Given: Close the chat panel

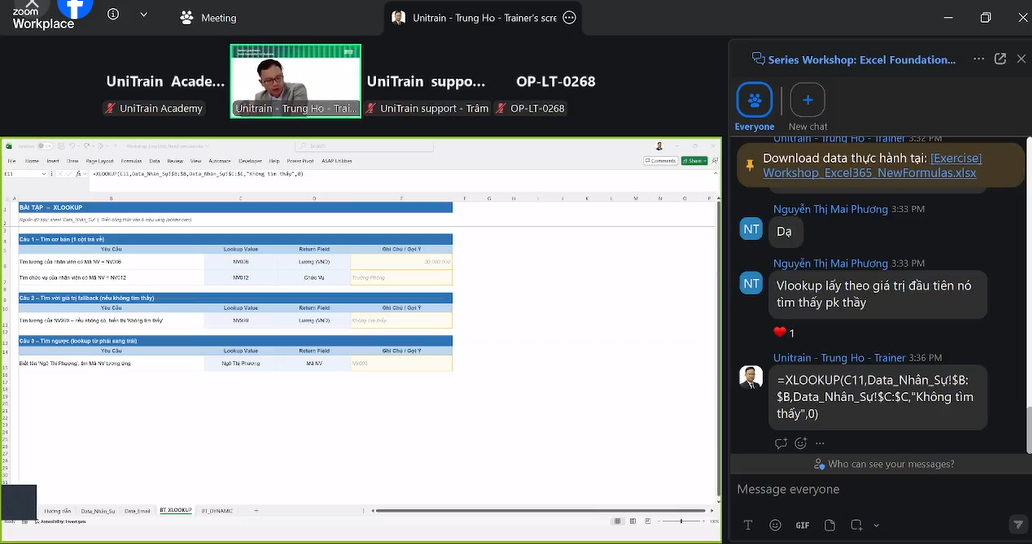Looking at the screenshot, I should coord(1021,59).
